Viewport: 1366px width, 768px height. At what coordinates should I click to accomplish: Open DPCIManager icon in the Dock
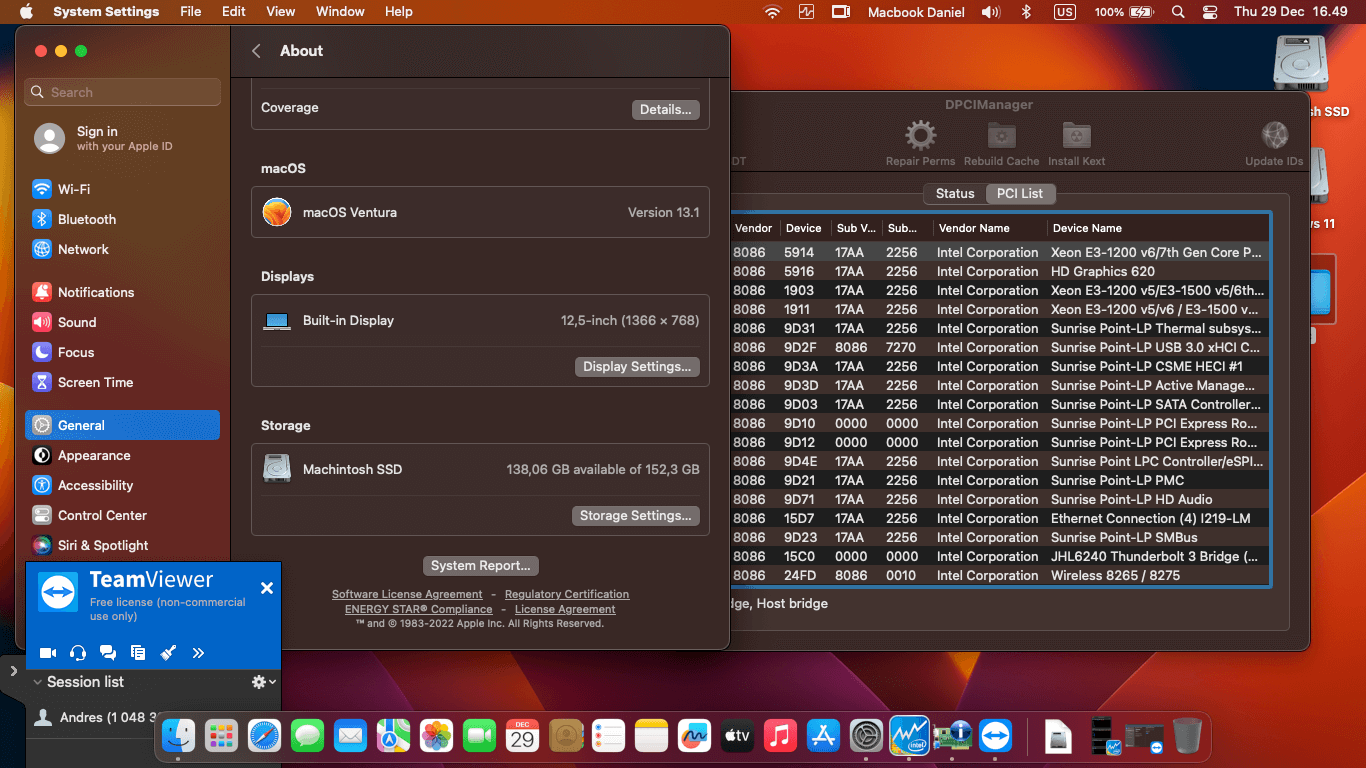pos(953,737)
